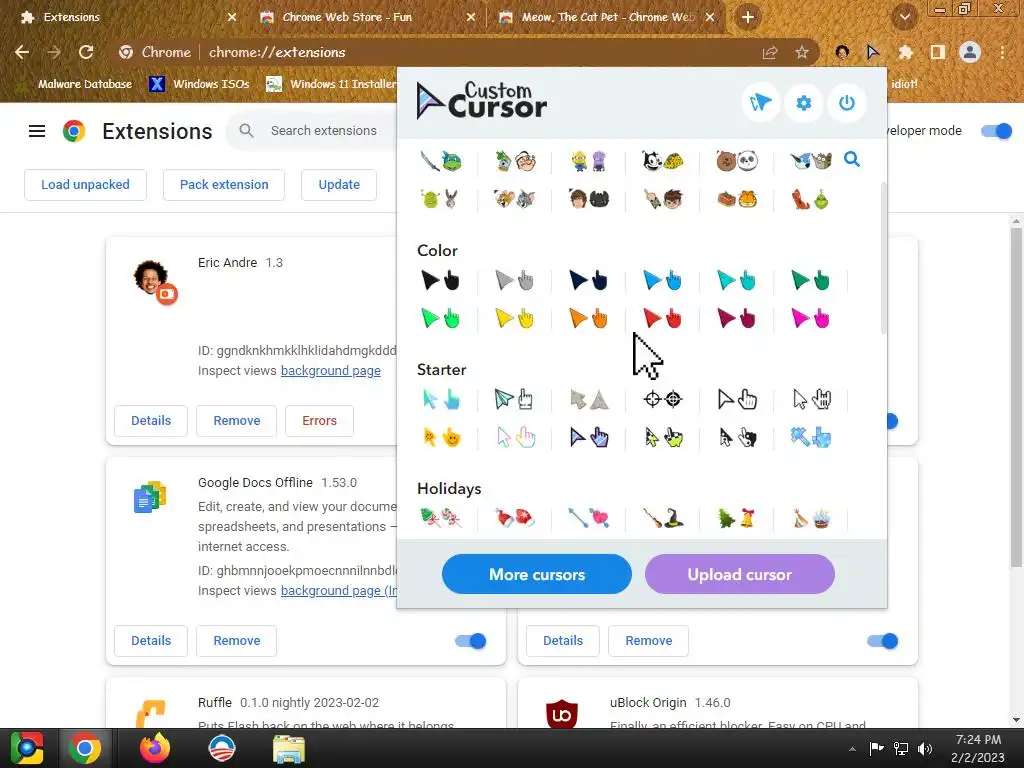This screenshot has width=1024, height=768.
Task: Open Google Docs Offline background page link
Action: (338, 591)
